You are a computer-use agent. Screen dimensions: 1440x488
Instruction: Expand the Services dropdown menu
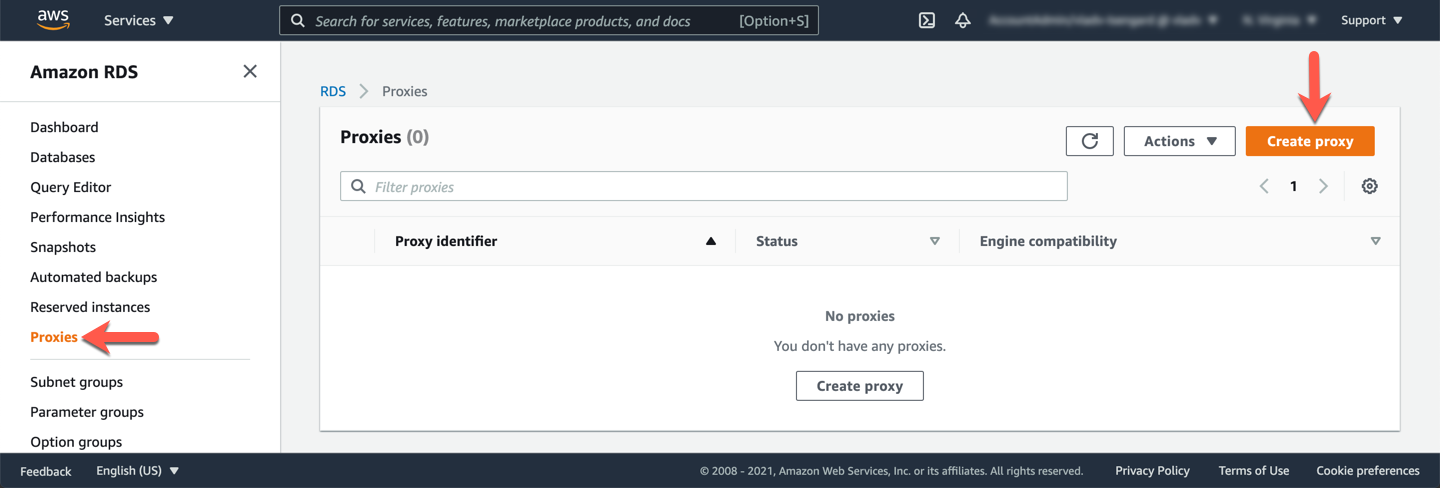pyautogui.click(x=138, y=20)
